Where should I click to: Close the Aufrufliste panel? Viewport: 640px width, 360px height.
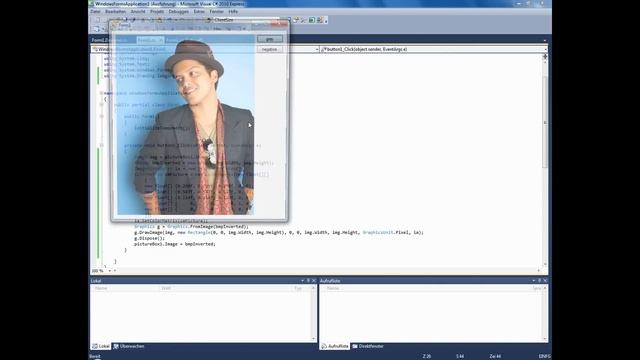(x=545, y=280)
